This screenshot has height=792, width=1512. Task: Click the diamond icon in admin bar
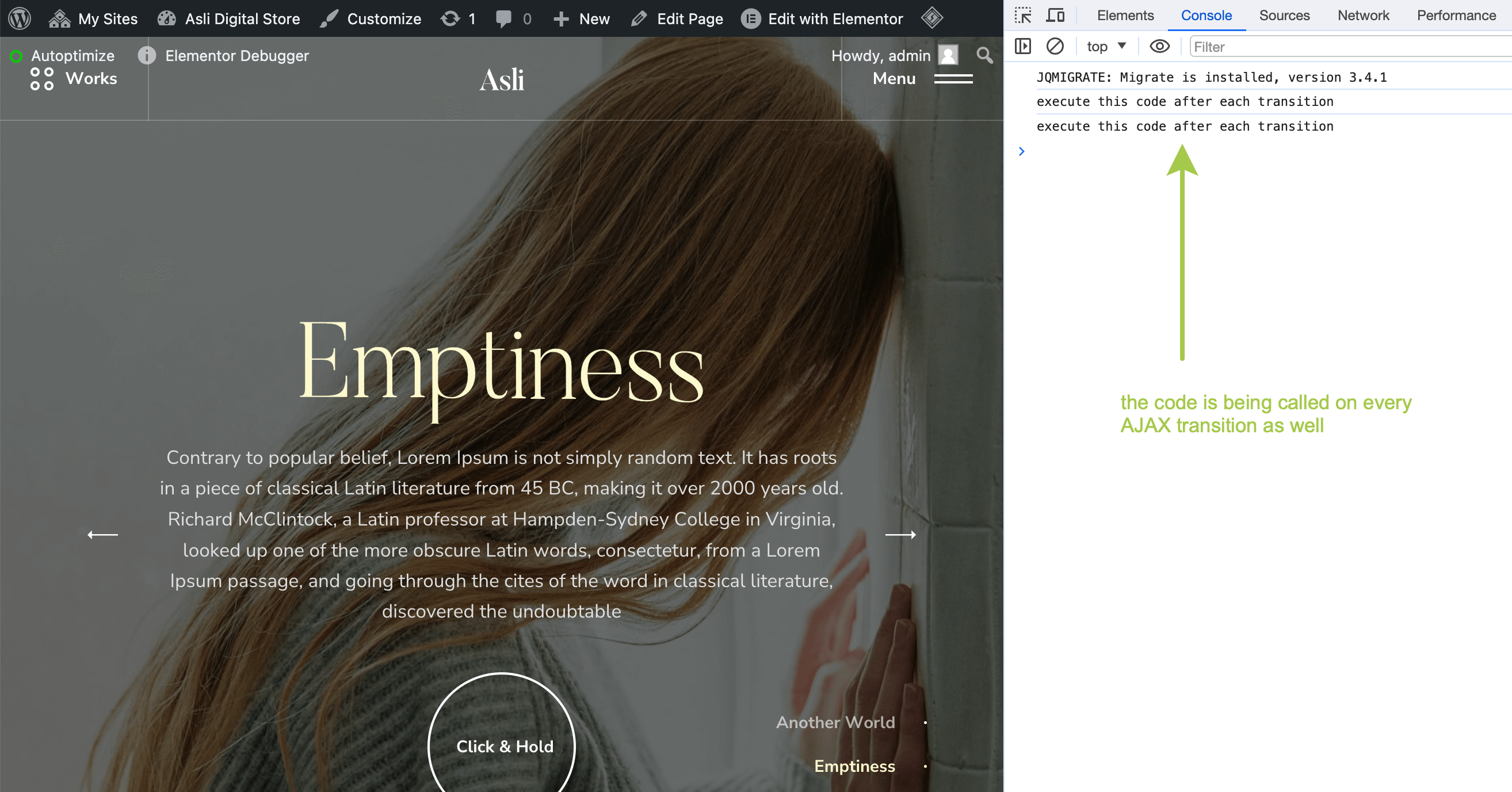[x=931, y=18]
